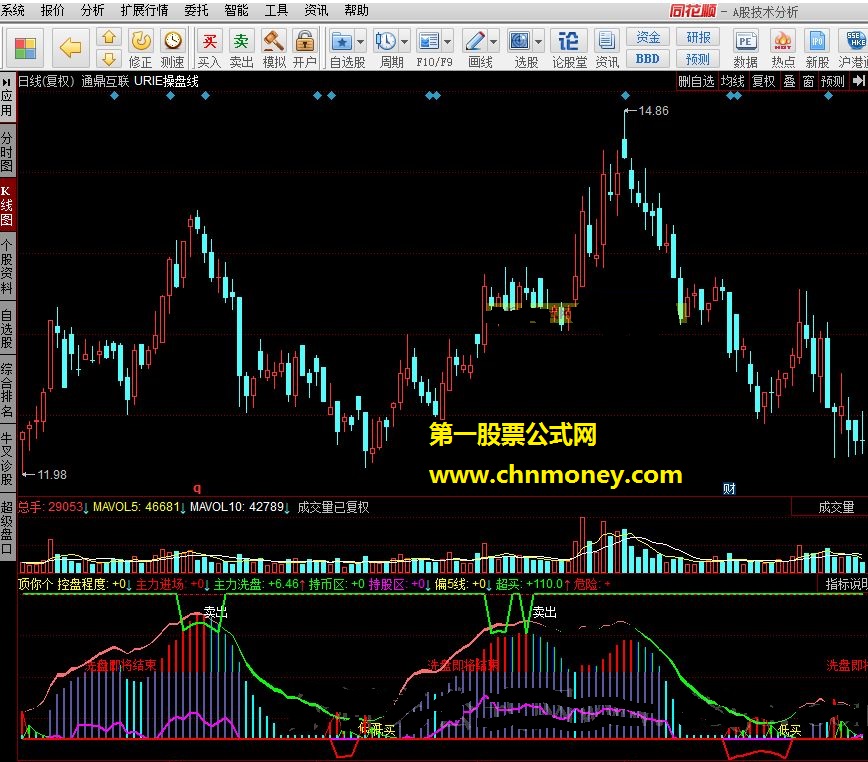Open the 委托 menu
868x762 pixels.
(x=196, y=10)
